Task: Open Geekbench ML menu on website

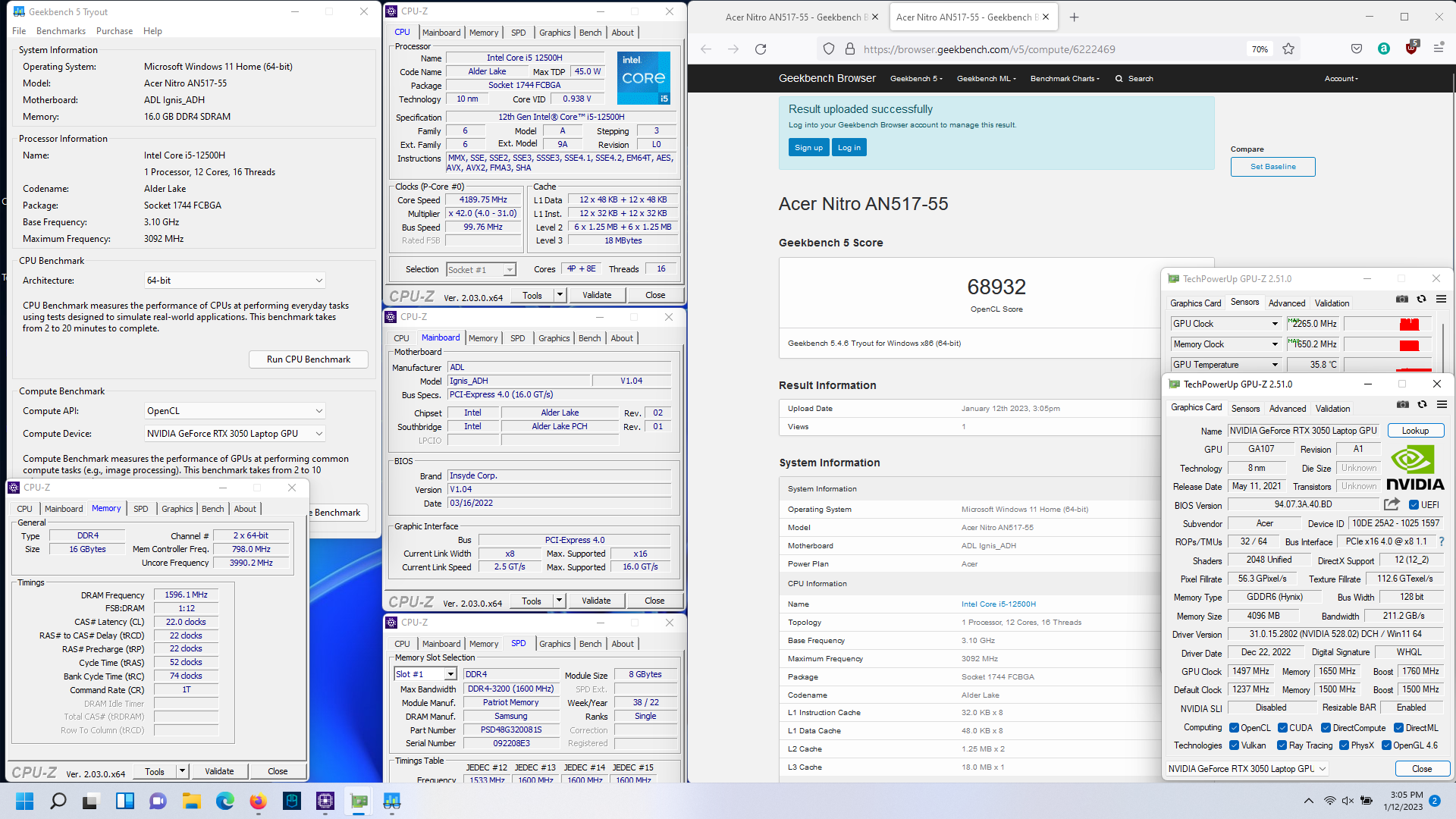Action: pyautogui.click(x=986, y=79)
